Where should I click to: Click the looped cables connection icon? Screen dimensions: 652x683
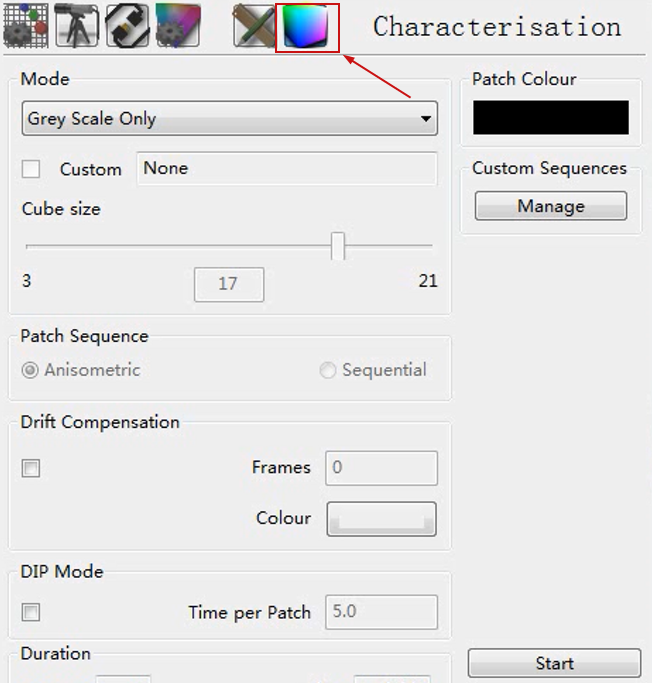[x=127, y=26]
